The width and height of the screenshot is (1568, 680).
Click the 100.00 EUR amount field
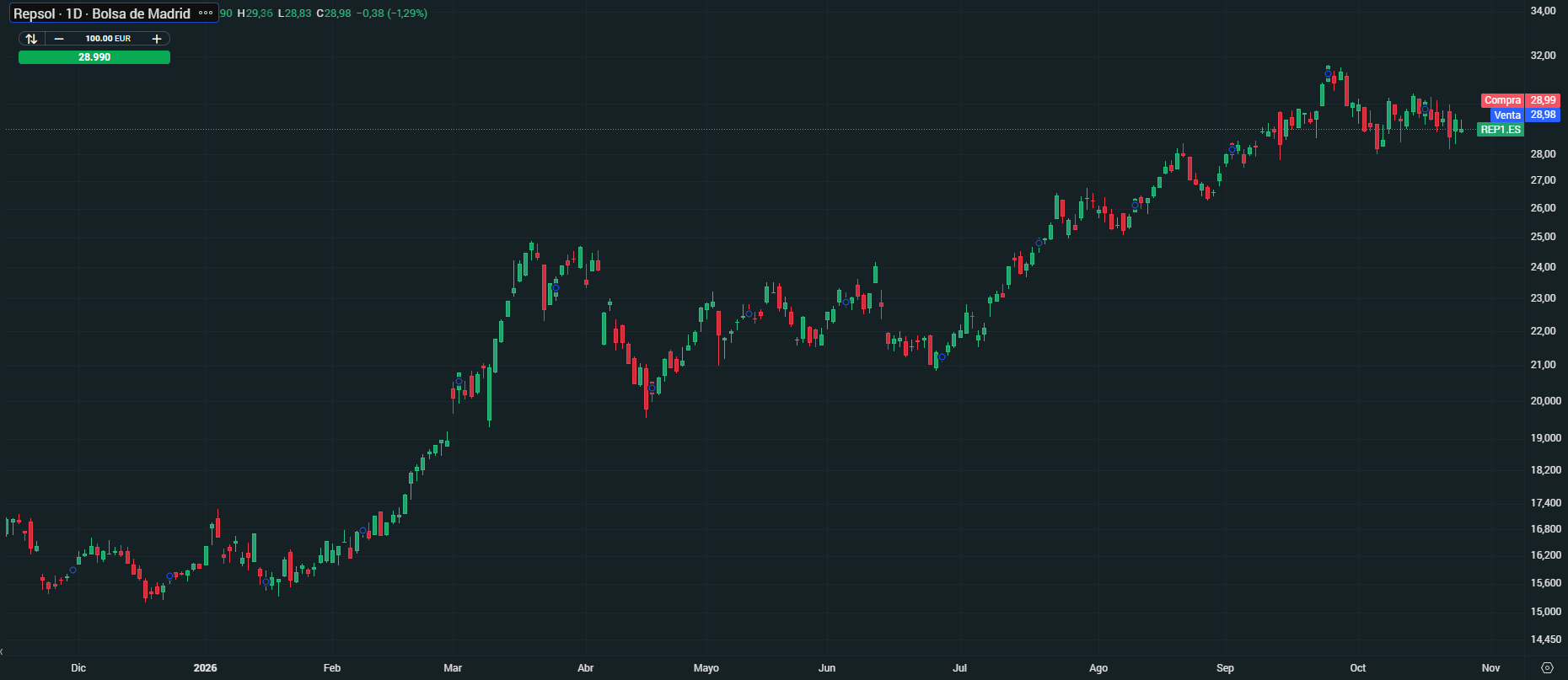(x=108, y=39)
